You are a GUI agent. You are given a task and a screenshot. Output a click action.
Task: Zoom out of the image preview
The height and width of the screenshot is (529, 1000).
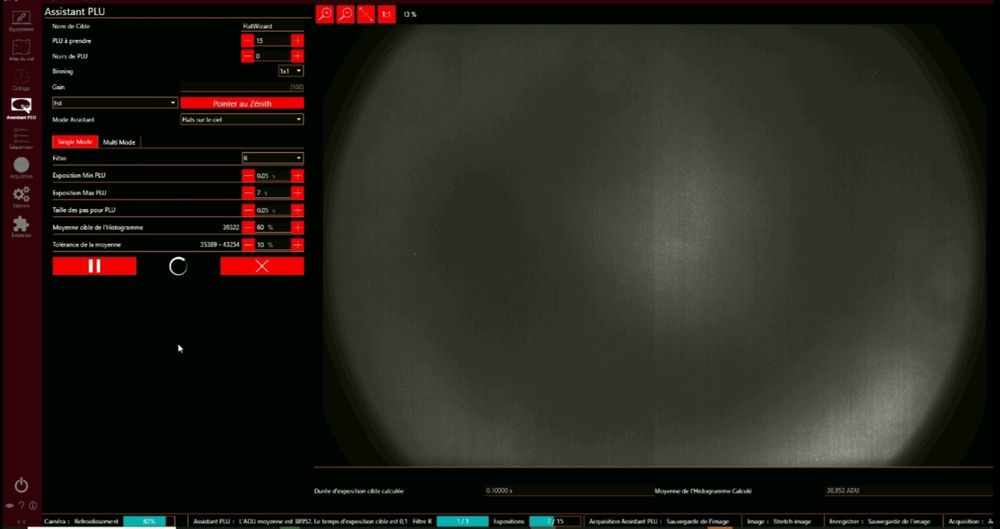[345, 14]
